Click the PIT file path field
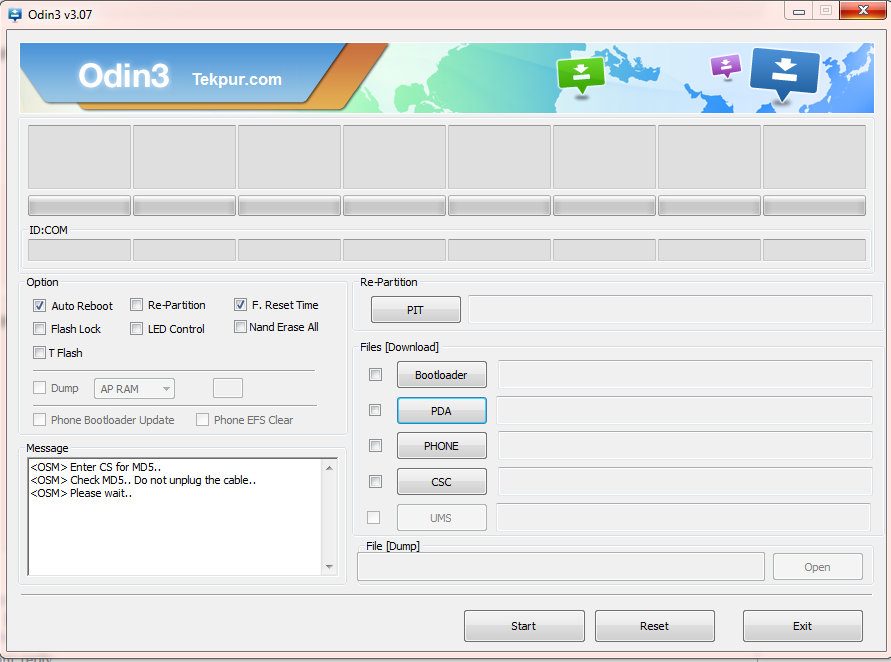891x662 pixels. point(670,310)
